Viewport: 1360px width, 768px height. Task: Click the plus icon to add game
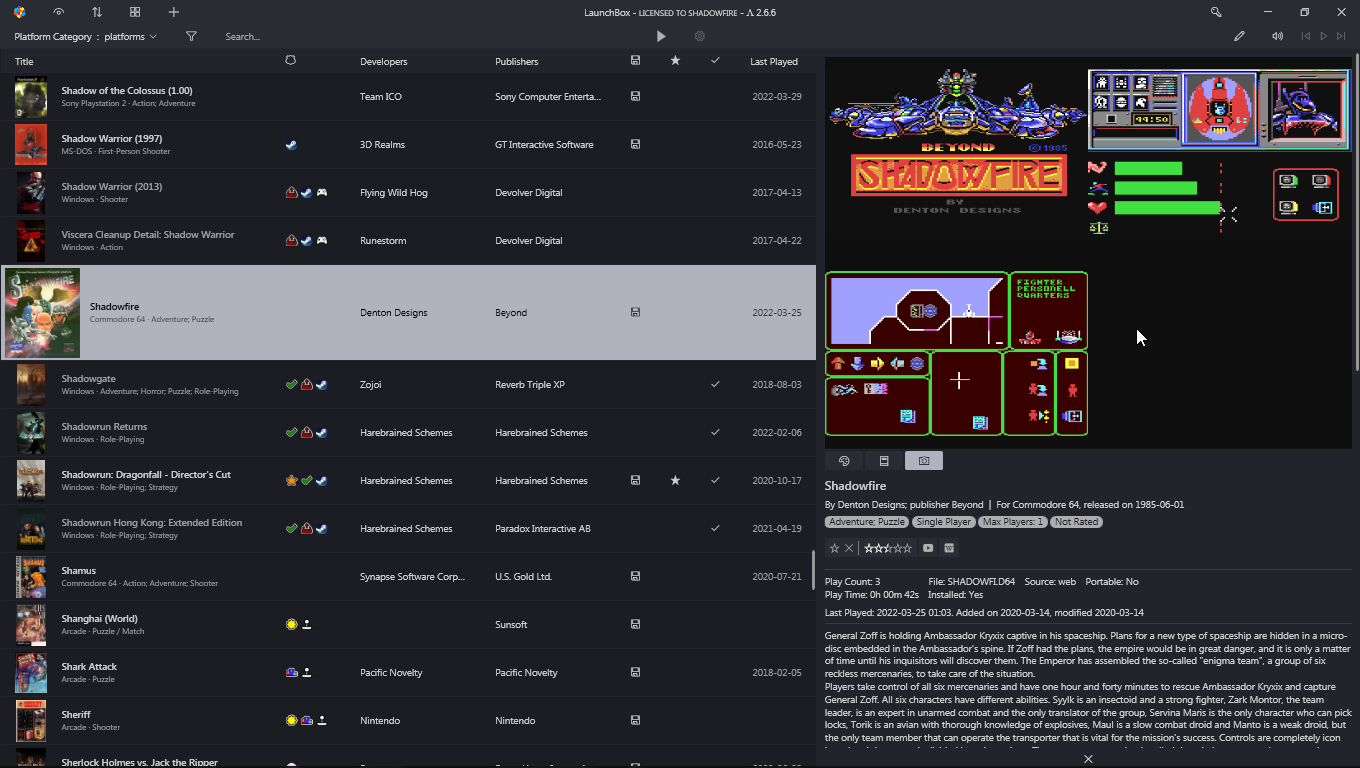[174, 12]
